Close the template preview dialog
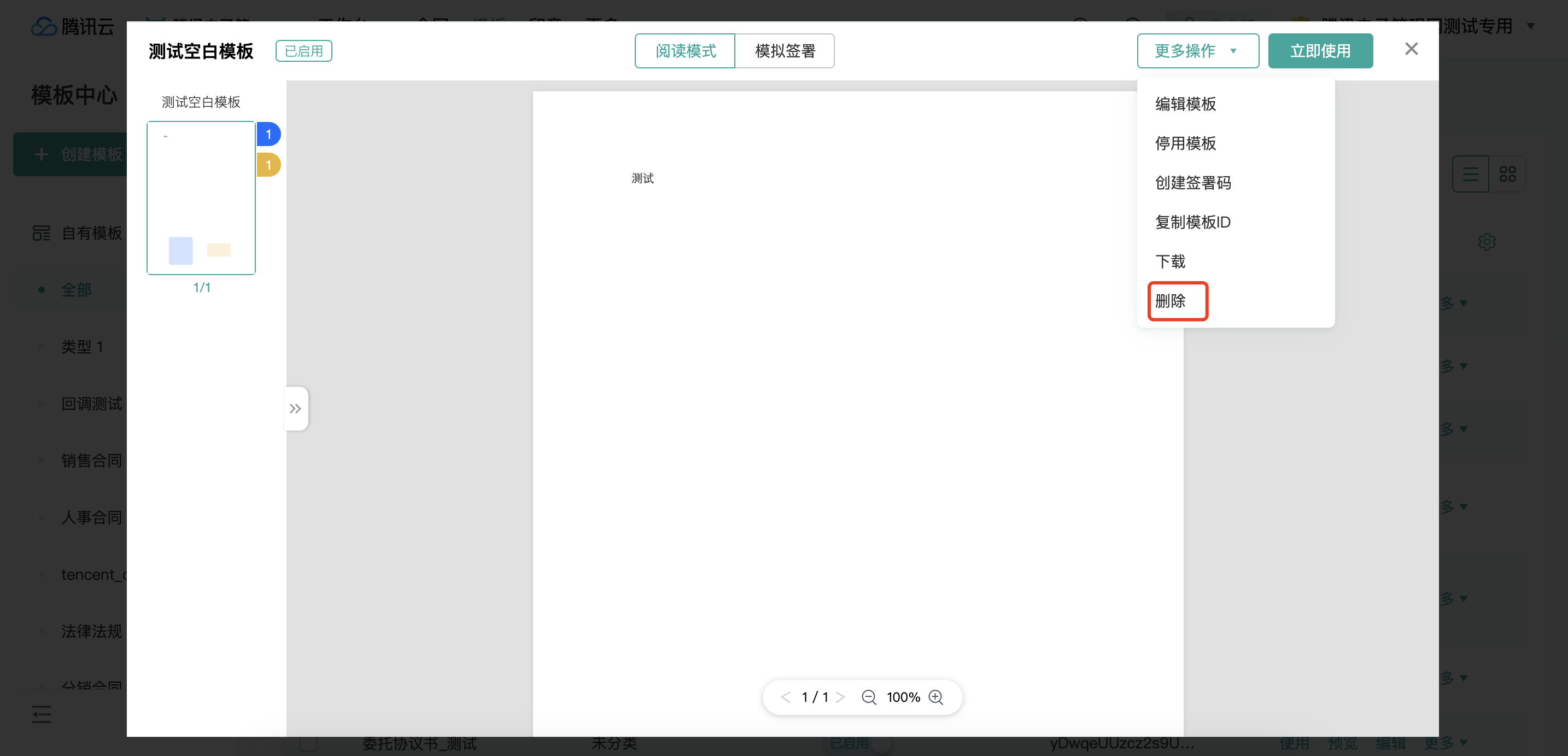This screenshot has height=756, width=1568. pos(1411,49)
